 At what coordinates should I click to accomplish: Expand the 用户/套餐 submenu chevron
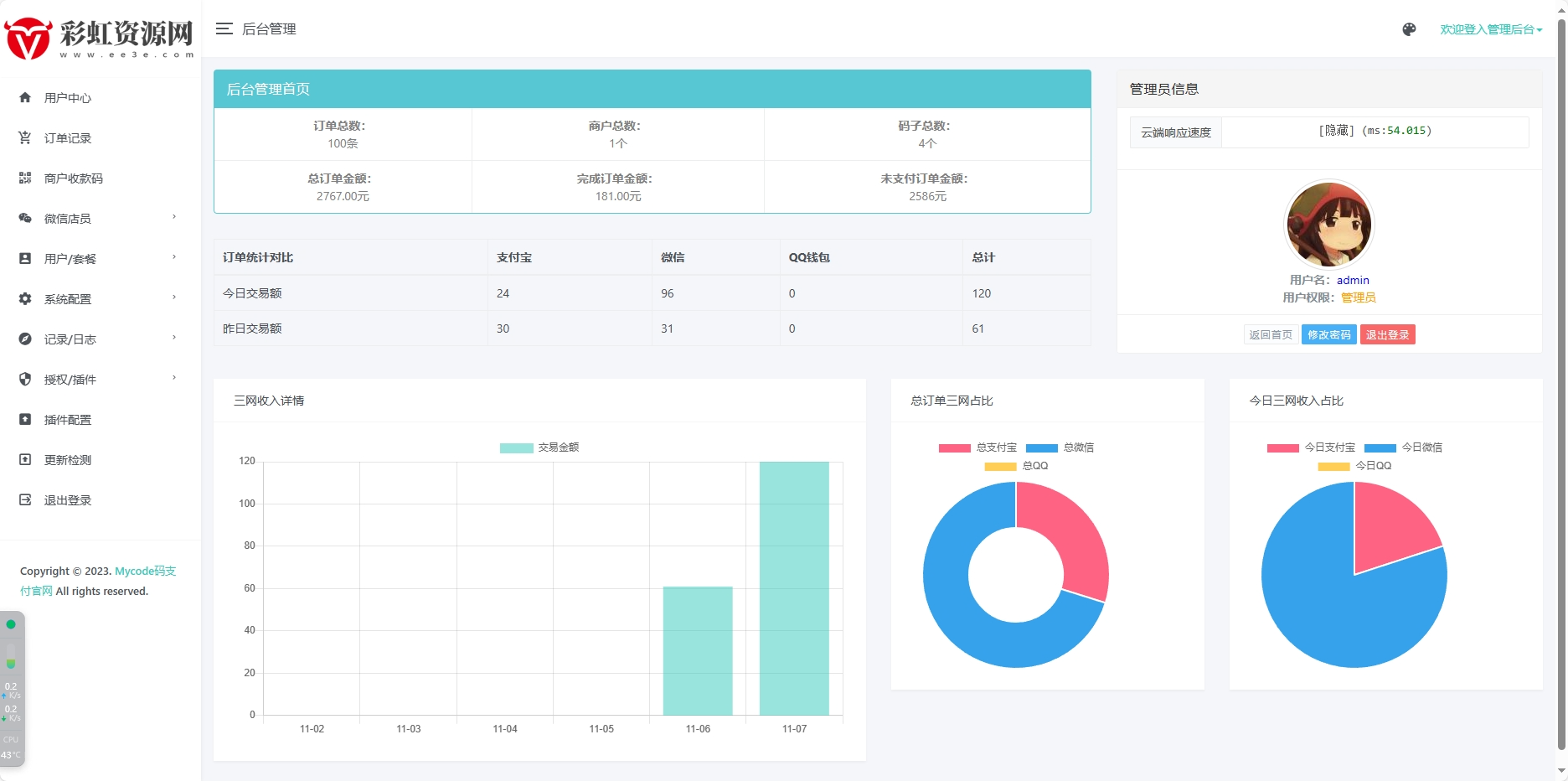[174, 257]
